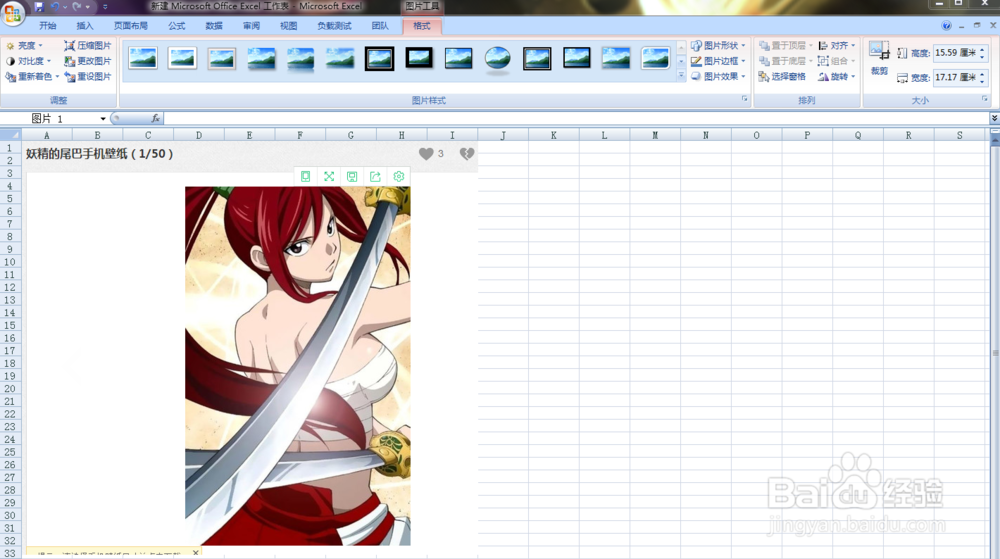Image resolution: width=1000 pixels, height=559 pixels.
Task: Open the 图片形状 picture shape dropdown
Action: tap(718, 46)
